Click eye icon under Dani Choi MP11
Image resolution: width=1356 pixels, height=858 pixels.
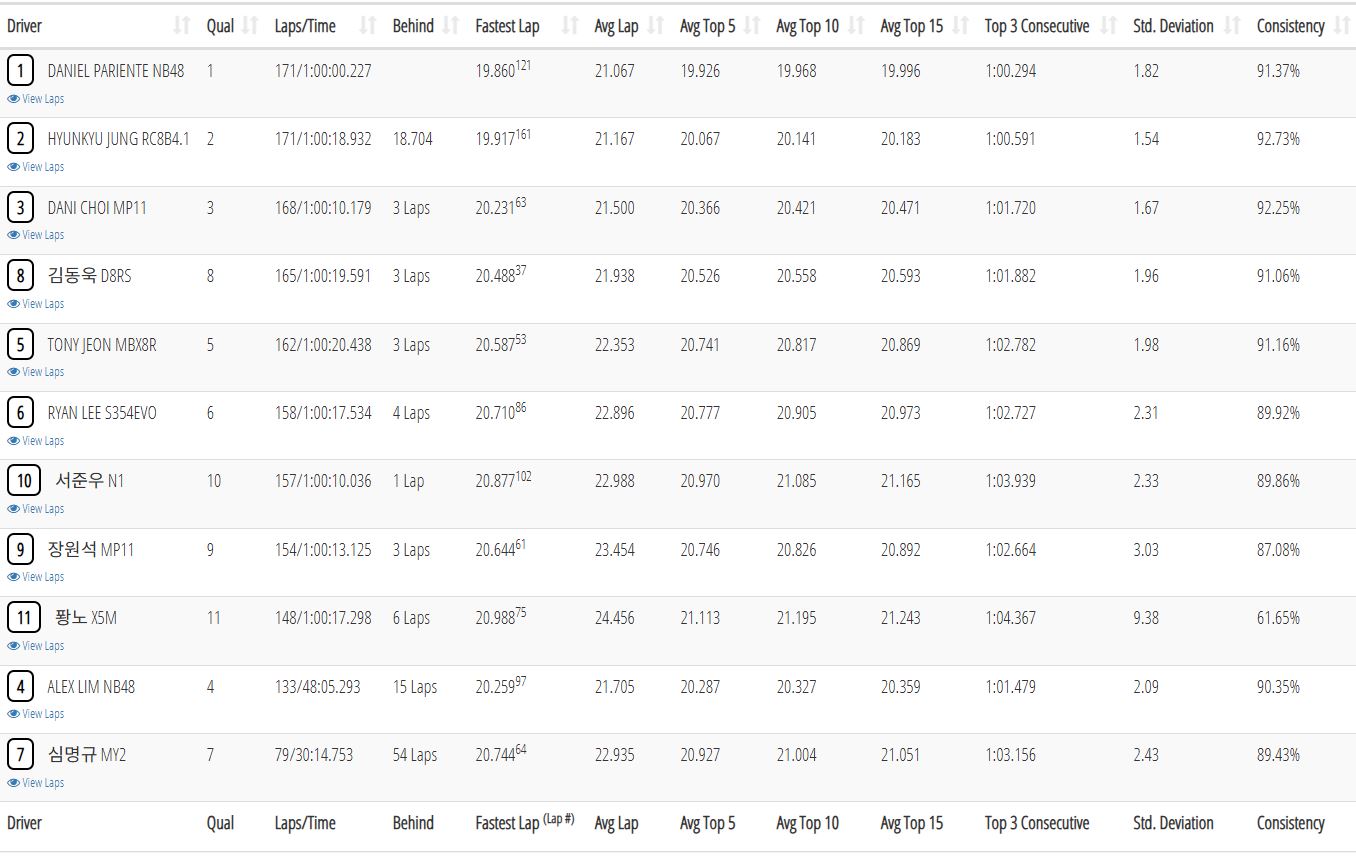pyautogui.click(x=13, y=235)
